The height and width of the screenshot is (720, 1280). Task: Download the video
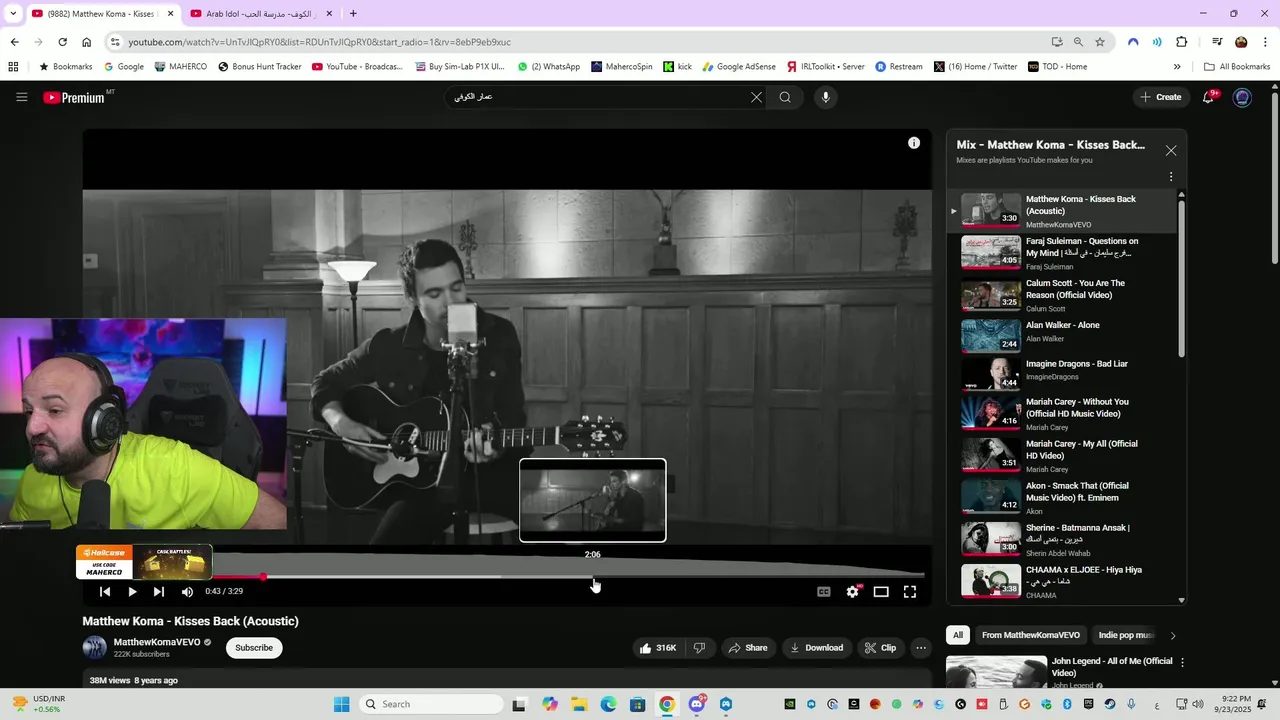coord(817,648)
